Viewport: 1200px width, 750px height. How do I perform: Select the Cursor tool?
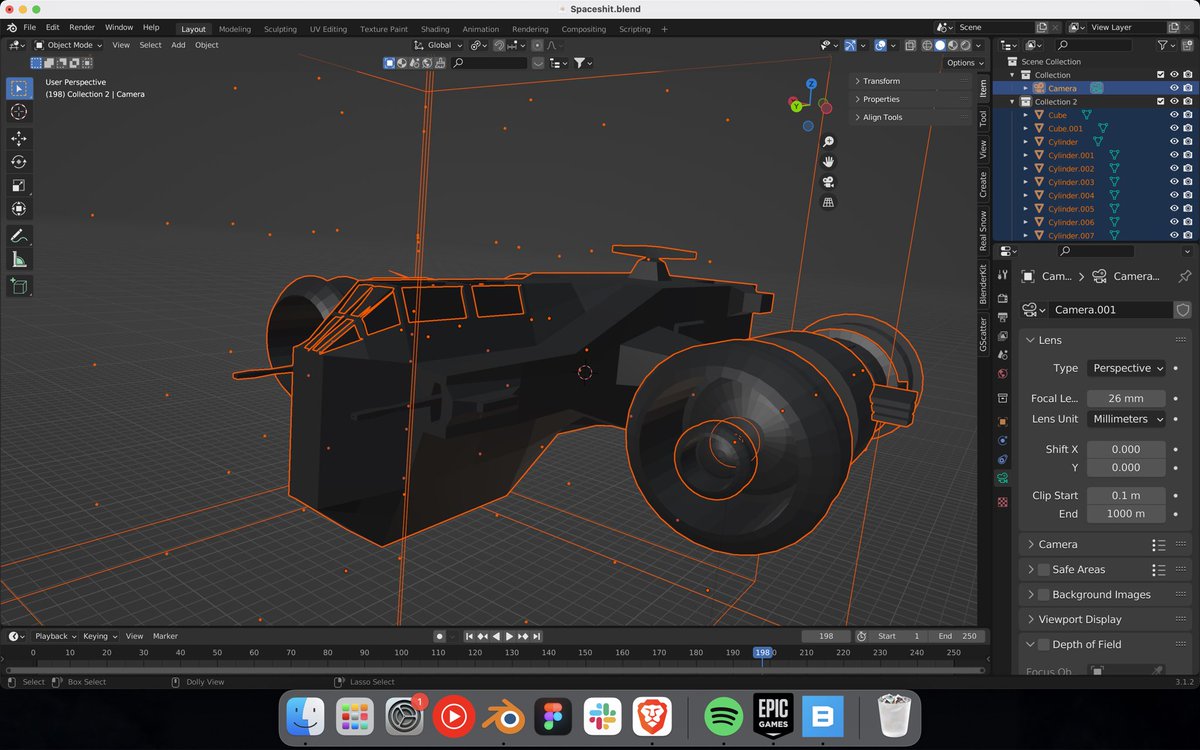tap(19, 112)
